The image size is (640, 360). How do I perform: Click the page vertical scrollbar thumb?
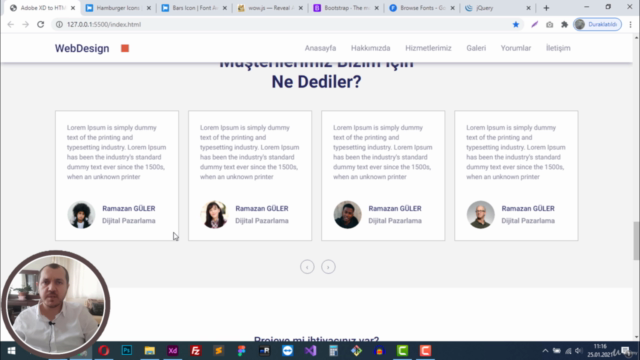(x=636, y=240)
